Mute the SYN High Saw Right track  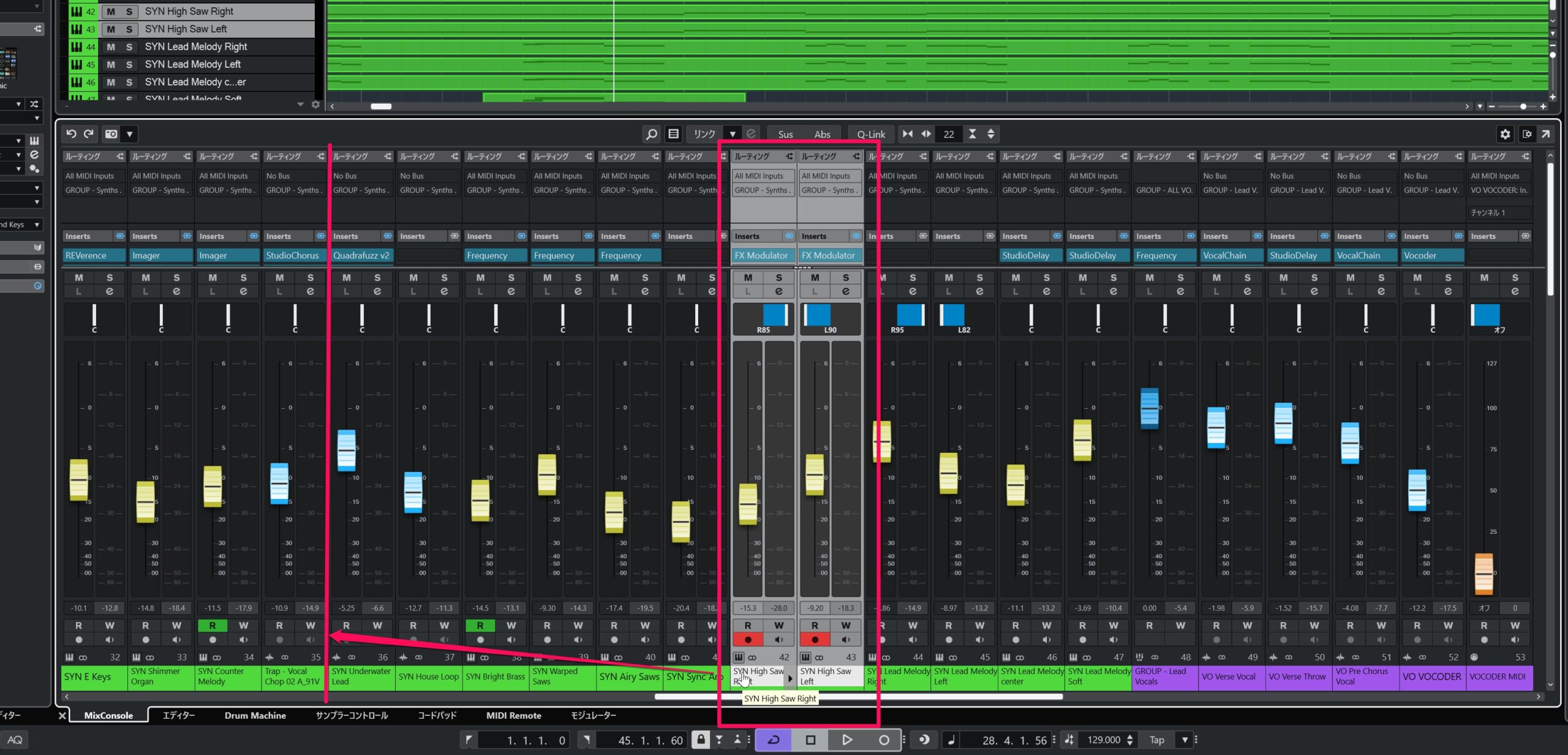[x=111, y=12]
